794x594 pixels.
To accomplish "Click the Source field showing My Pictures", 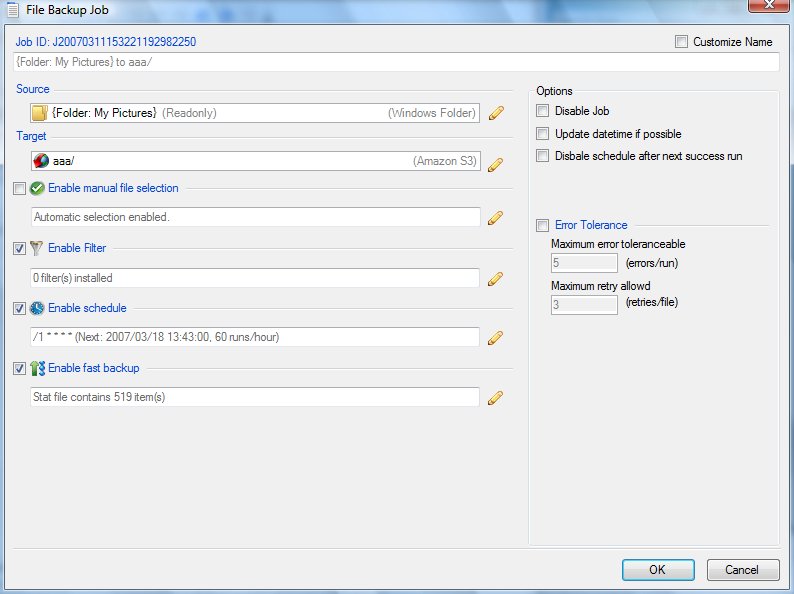I will pyautogui.click(x=255, y=113).
